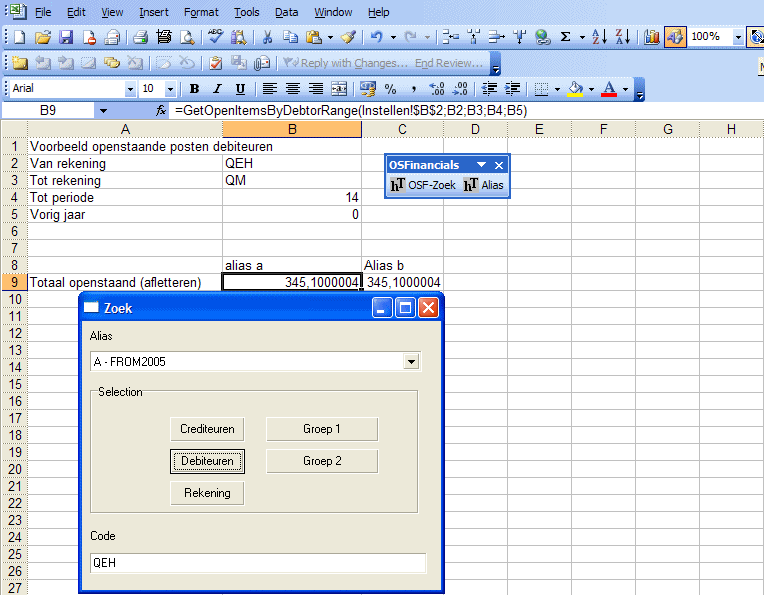The height and width of the screenshot is (595, 764).
Task: Click the Groep 1 button
Action: 322,429
